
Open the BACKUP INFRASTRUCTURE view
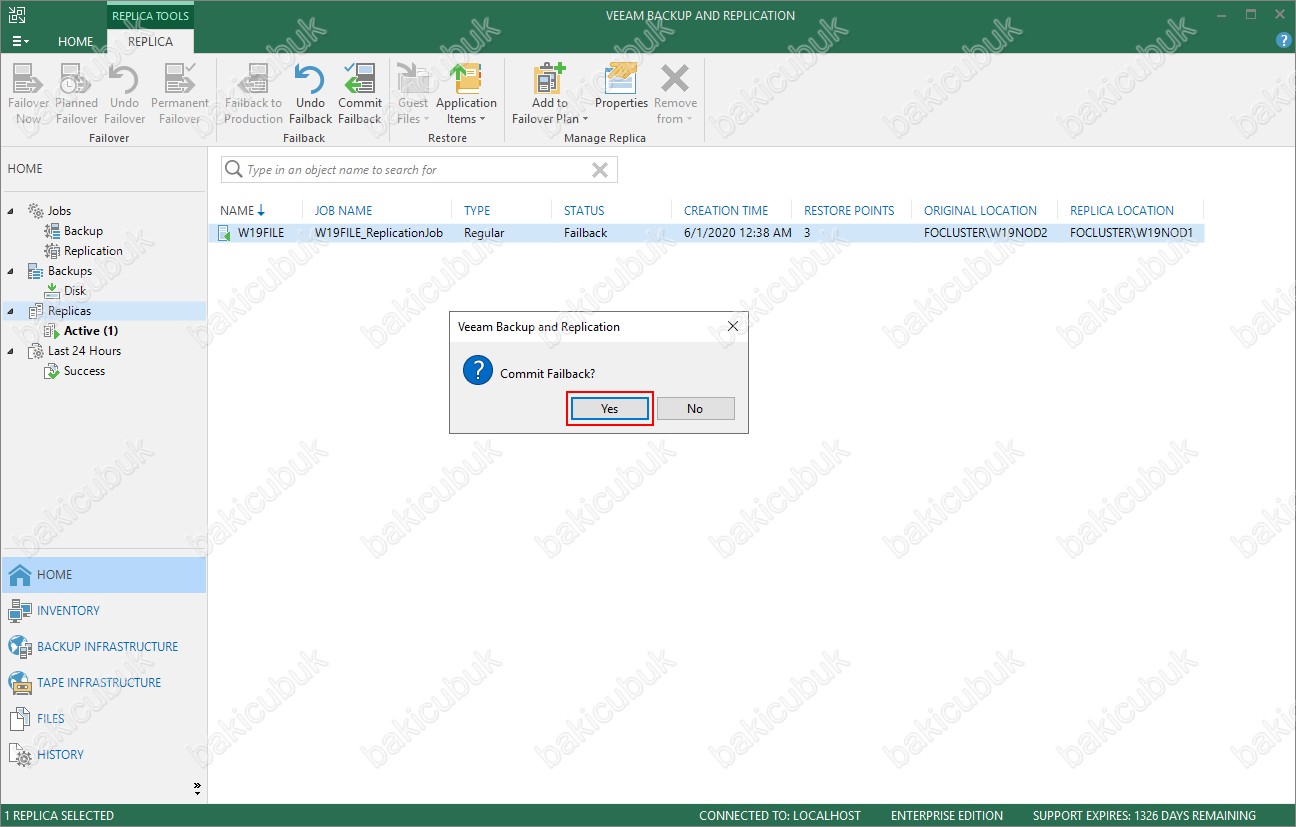tap(104, 647)
